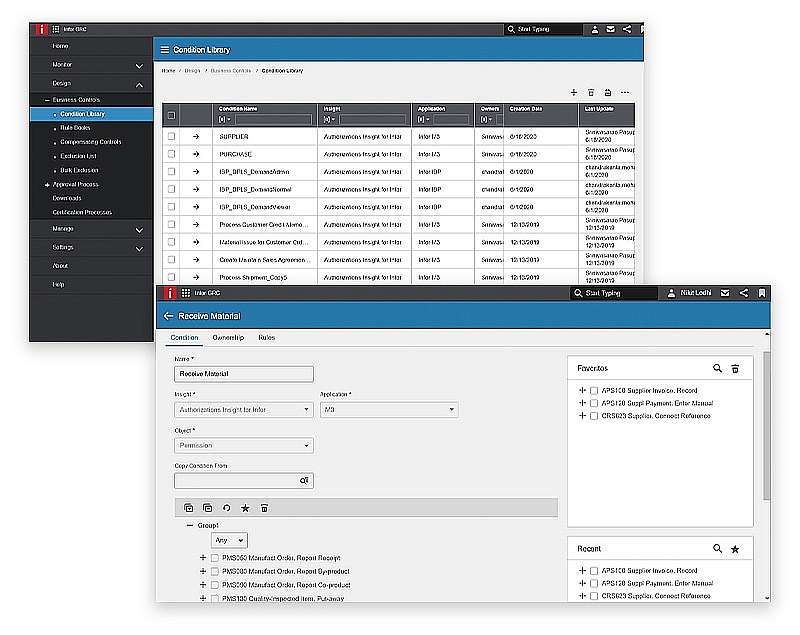Tick the checkbox for the SUPPLIER row
This screenshot has width=800, height=635.
(x=171, y=137)
